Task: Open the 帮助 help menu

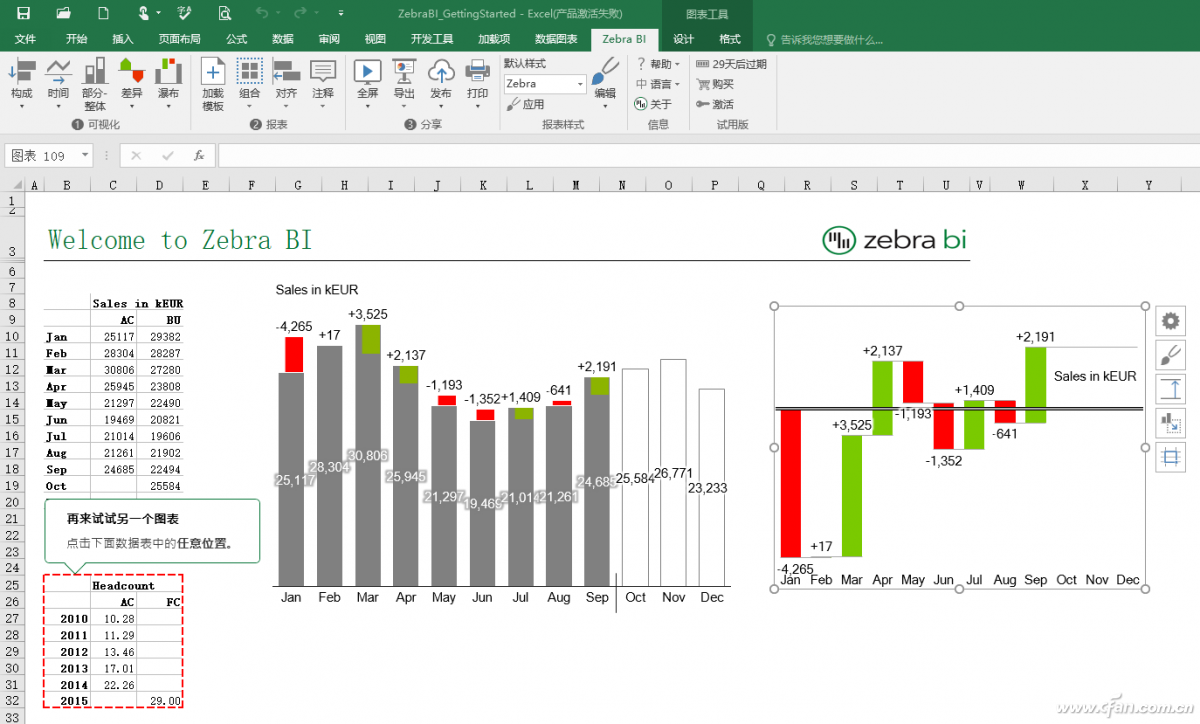Action: (658, 64)
